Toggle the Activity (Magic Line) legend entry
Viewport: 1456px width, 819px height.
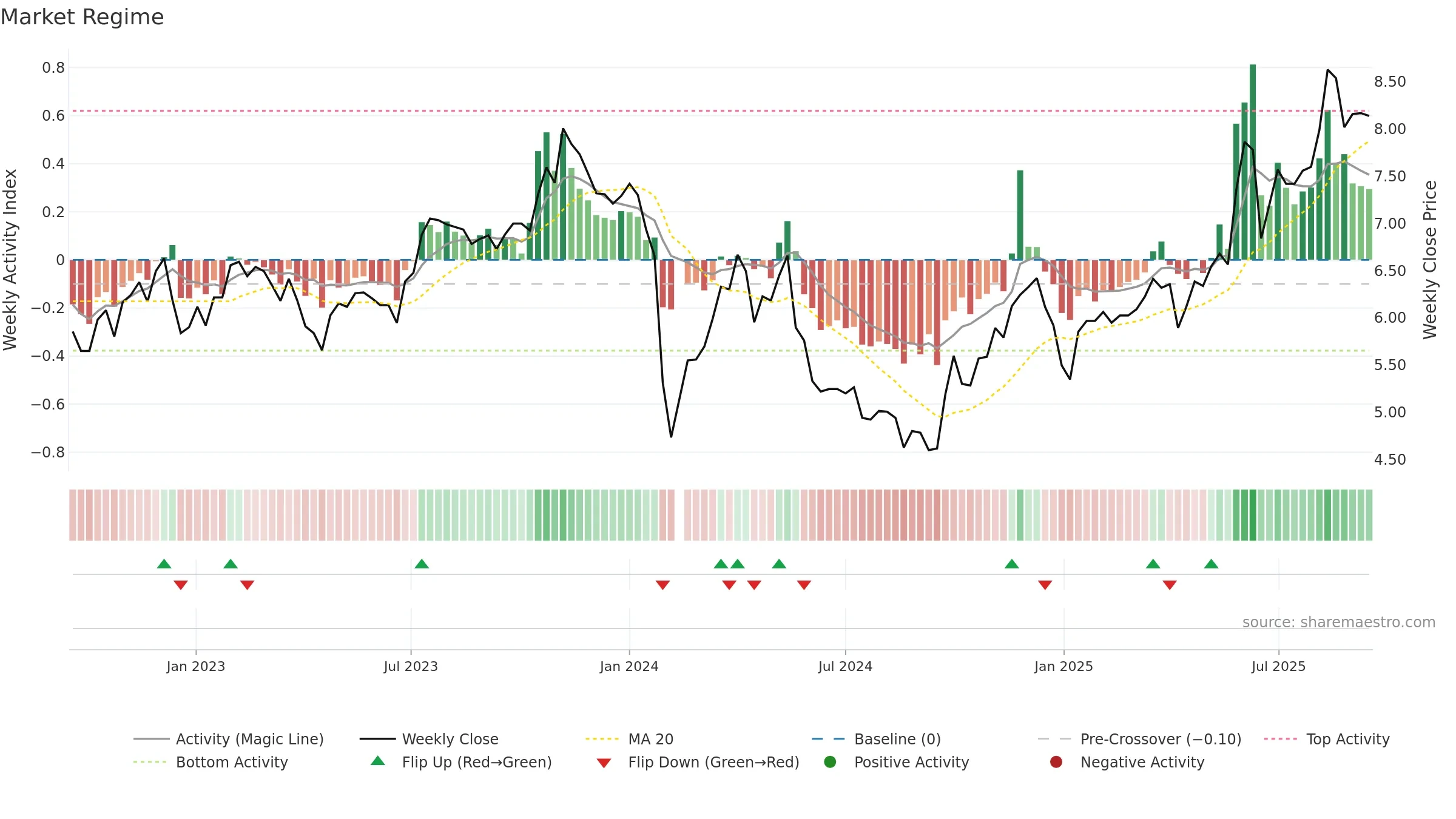coord(229,739)
